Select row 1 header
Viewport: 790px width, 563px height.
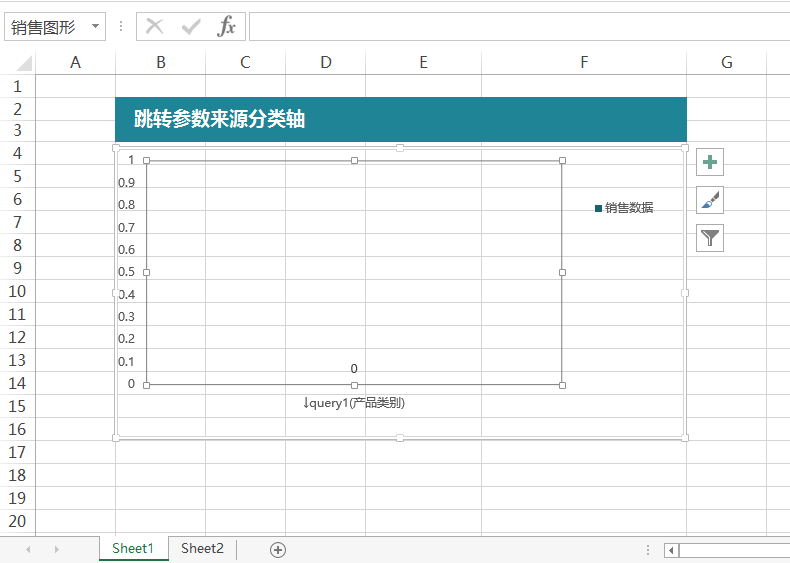click(x=18, y=86)
